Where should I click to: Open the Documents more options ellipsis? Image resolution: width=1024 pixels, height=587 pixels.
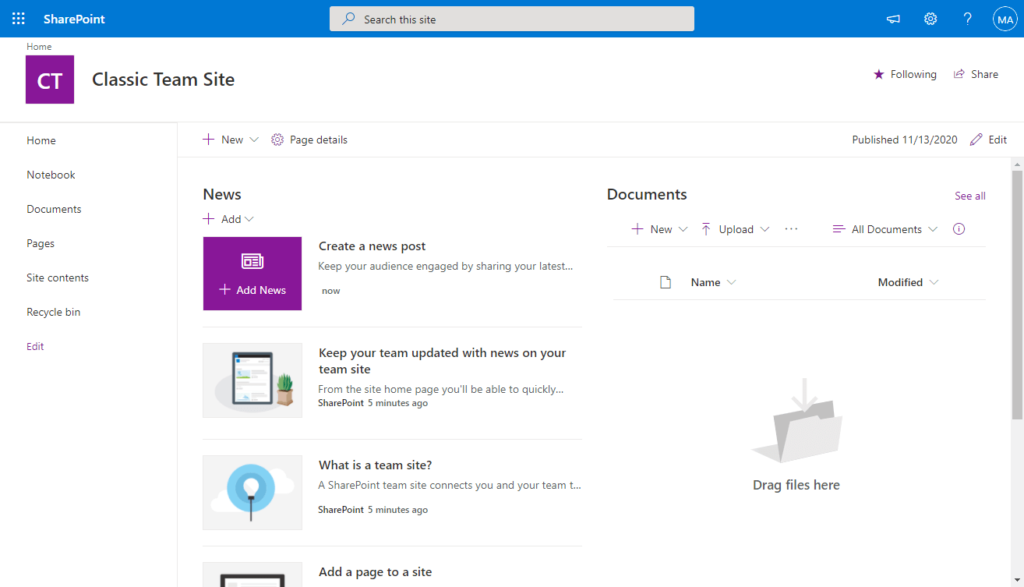[791, 229]
